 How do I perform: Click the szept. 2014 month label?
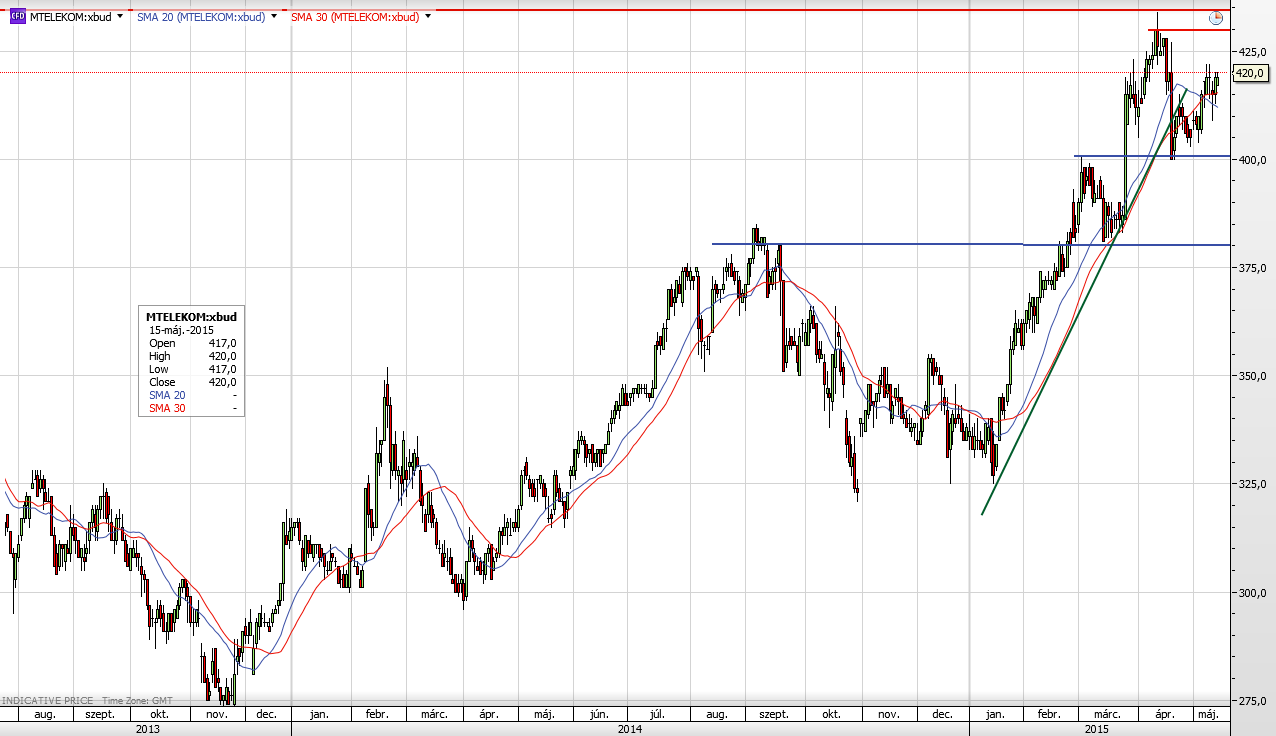click(774, 715)
